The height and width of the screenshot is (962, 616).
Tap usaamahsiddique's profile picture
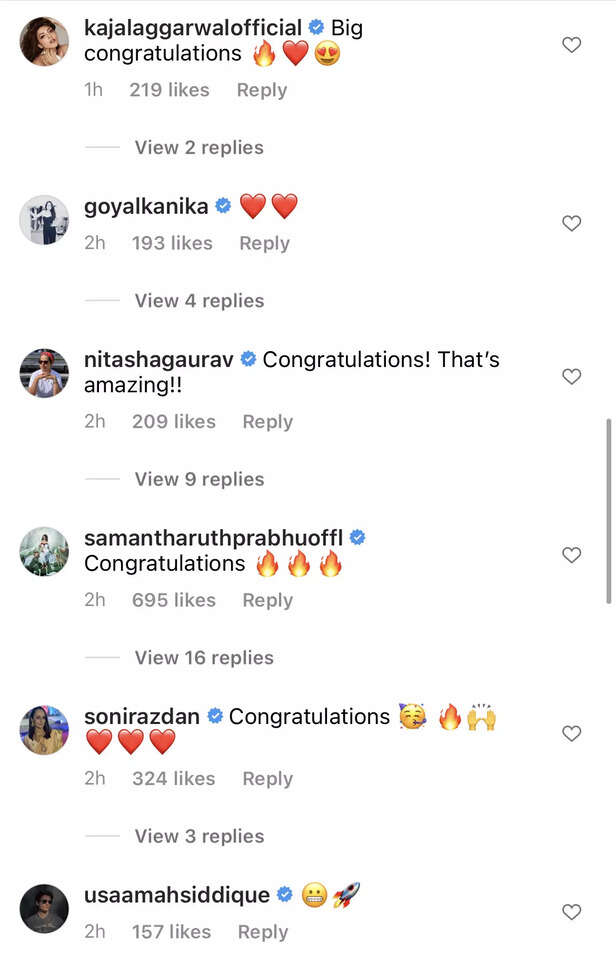click(44, 908)
